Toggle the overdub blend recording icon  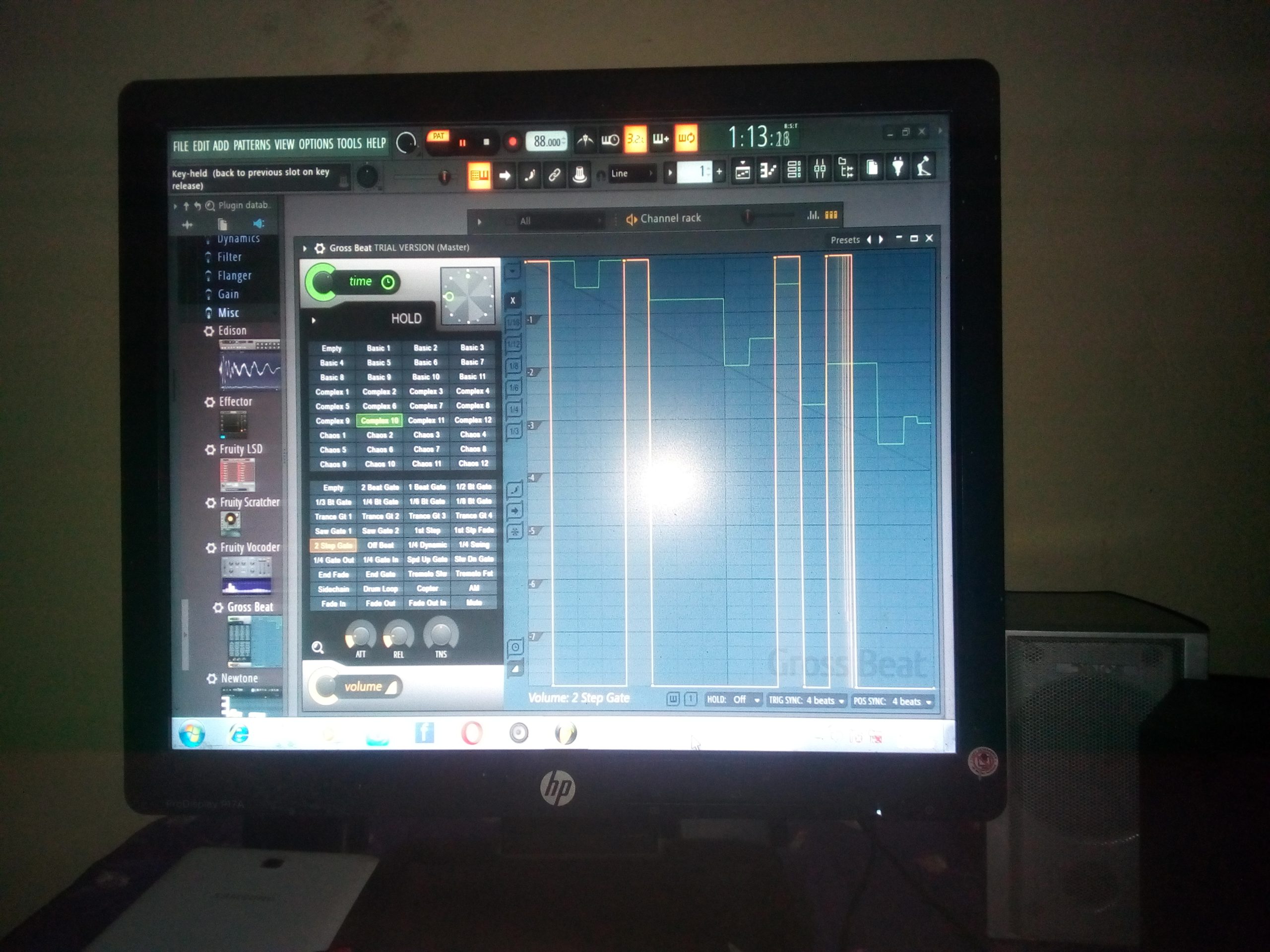tap(661, 138)
